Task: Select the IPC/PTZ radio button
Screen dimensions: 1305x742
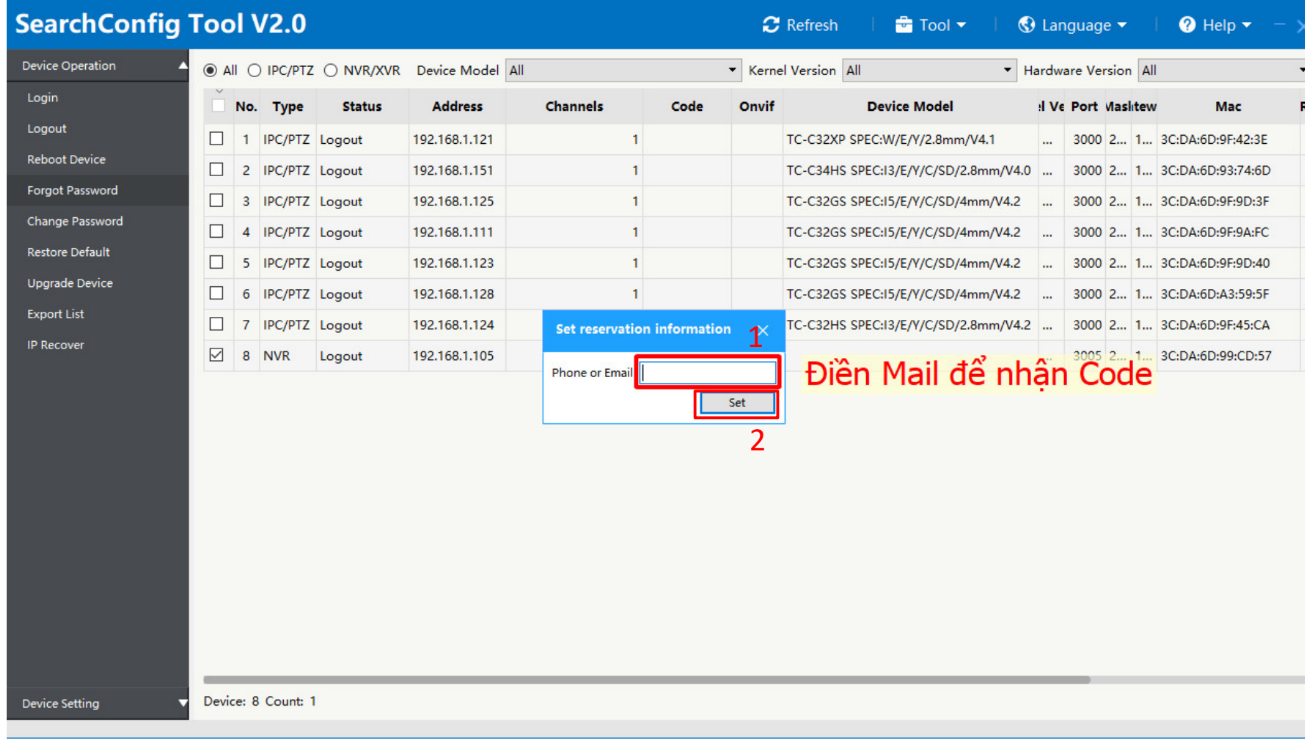Action: point(255,71)
